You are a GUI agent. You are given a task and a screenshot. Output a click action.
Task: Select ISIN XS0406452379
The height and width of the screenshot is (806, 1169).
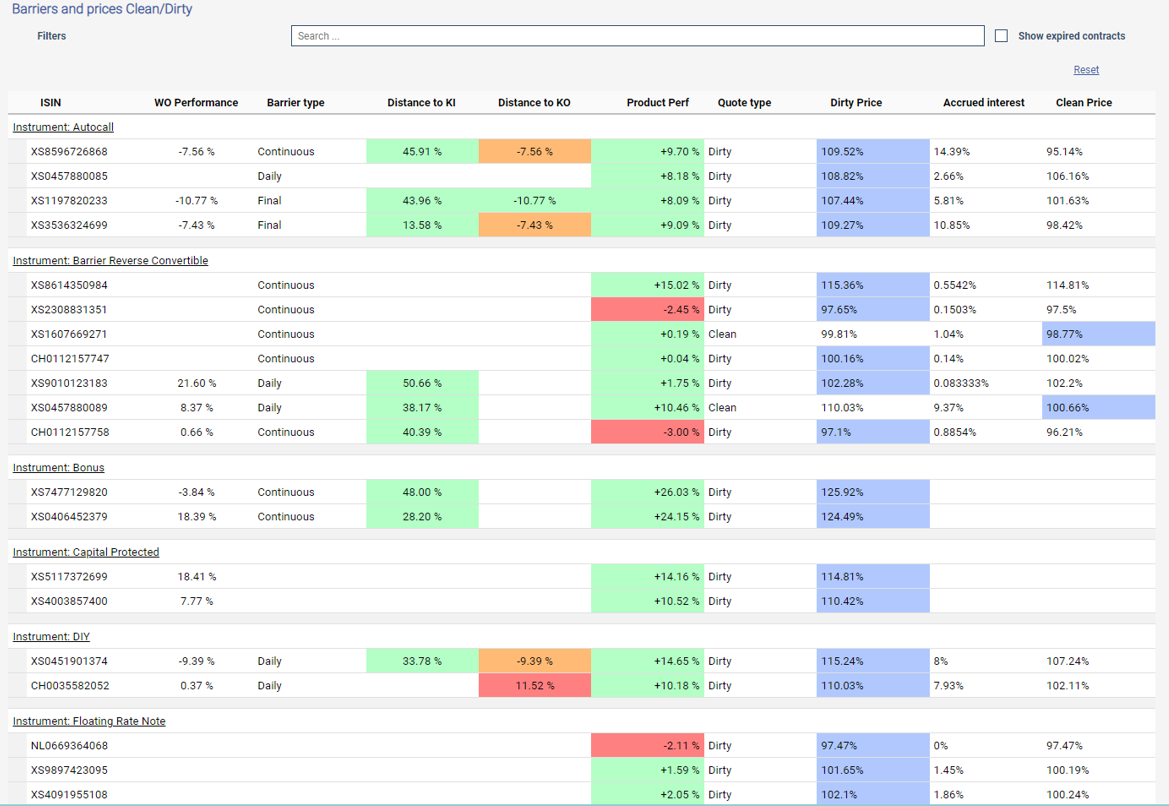(69, 517)
